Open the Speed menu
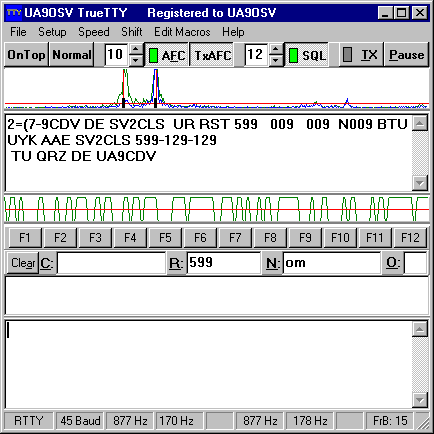434x434 pixels. pos(94,32)
